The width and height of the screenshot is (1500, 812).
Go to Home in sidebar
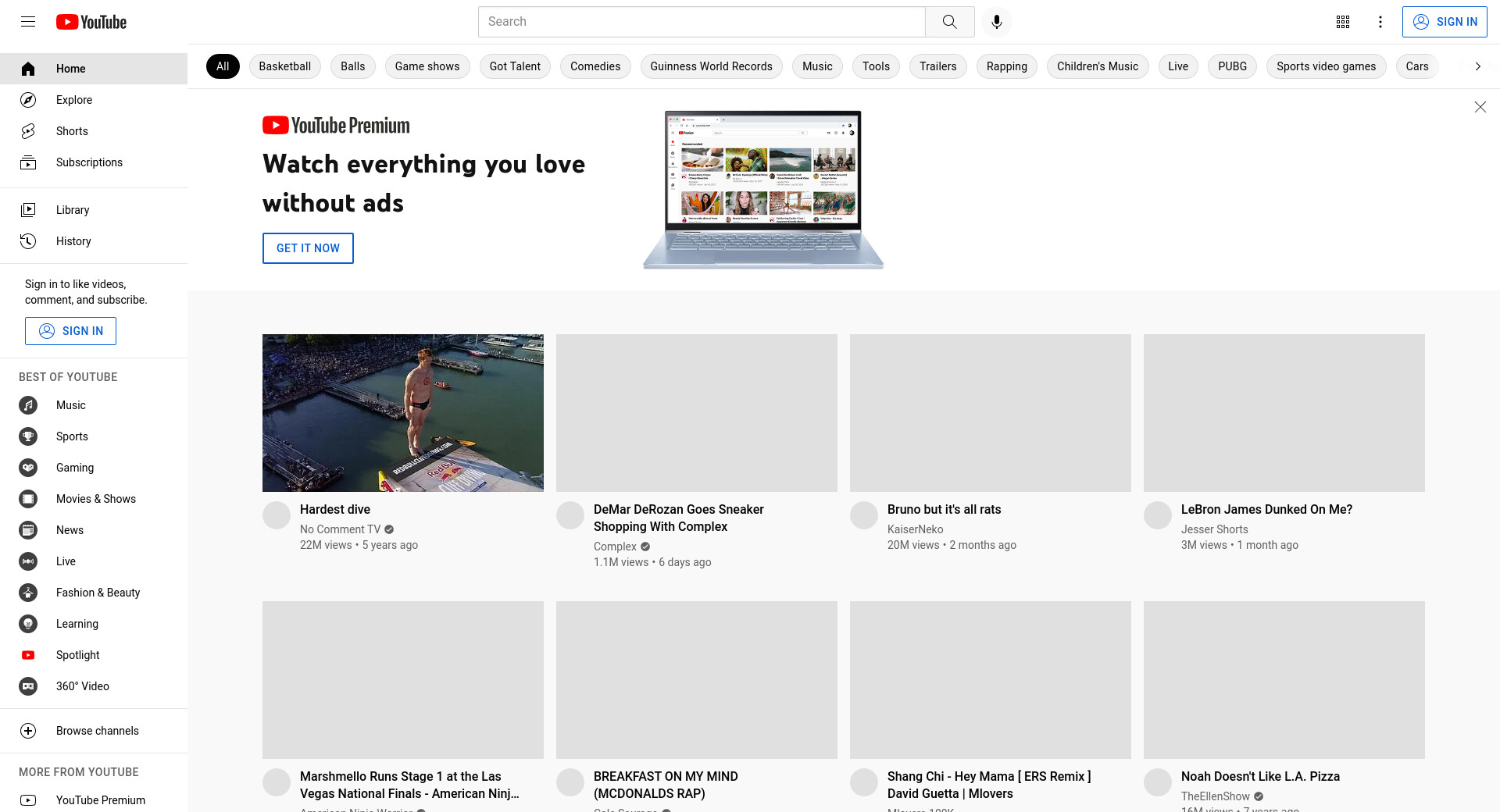point(94,69)
